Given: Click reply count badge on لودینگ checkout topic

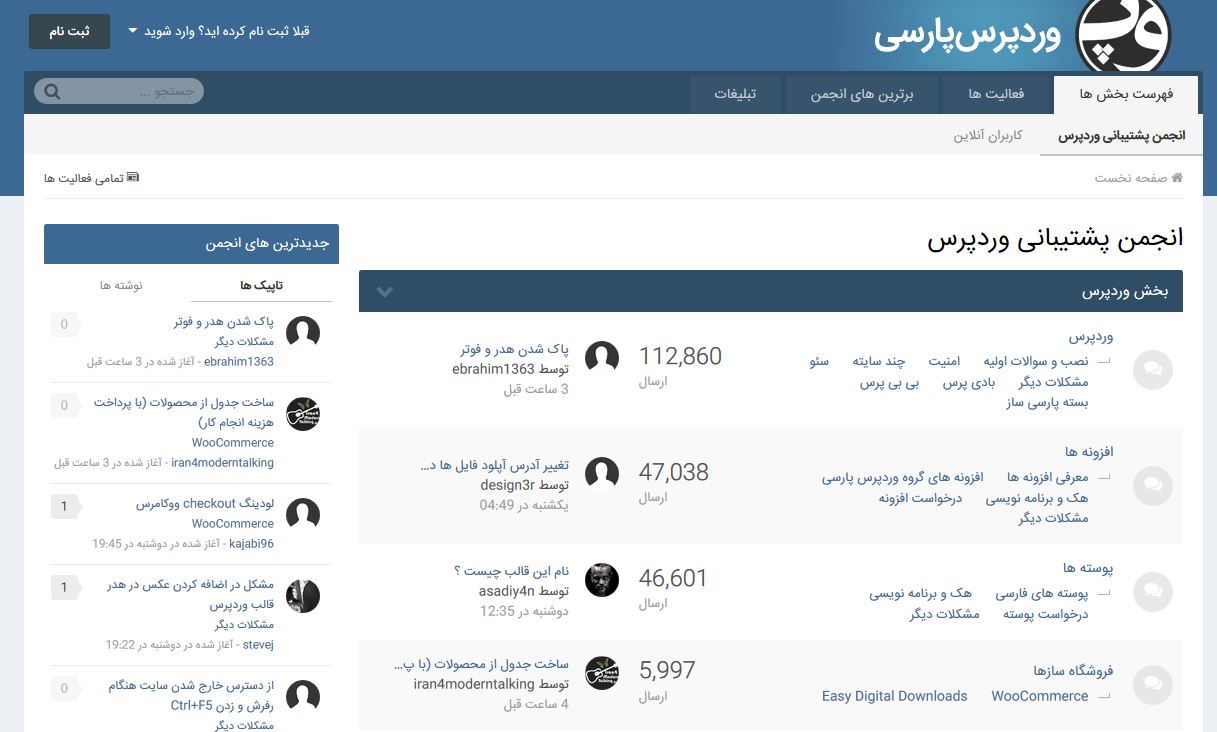Looking at the screenshot, I should pyautogui.click(x=64, y=507).
